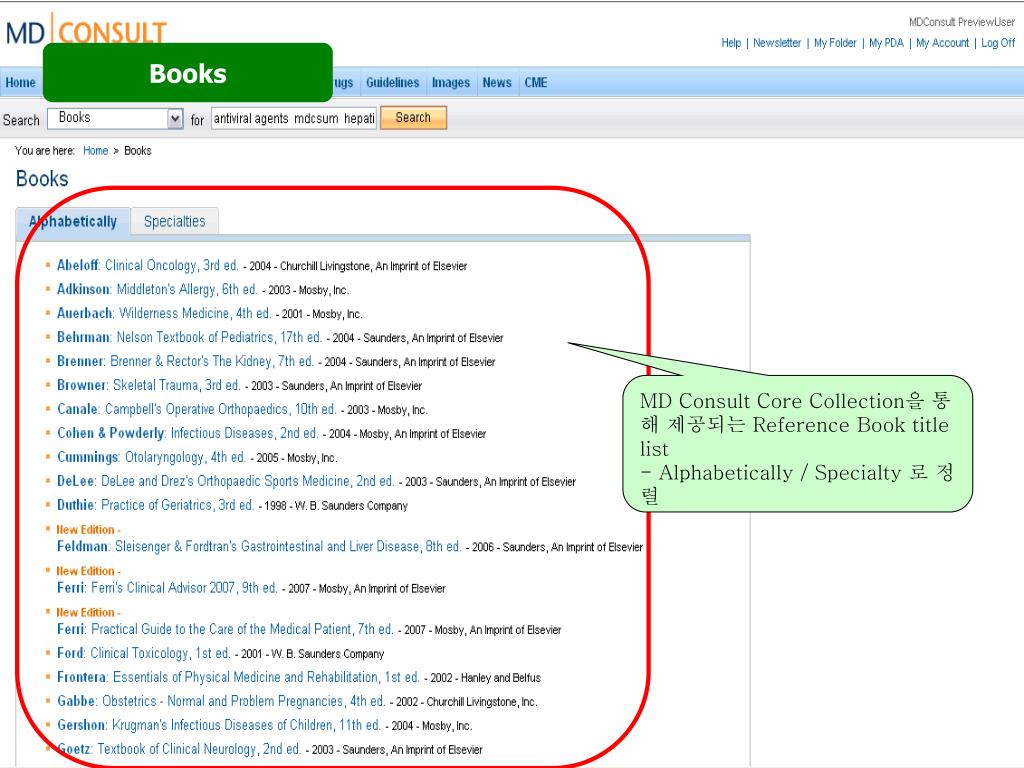Click the Log Off link
This screenshot has width=1024, height=768.
998,43
